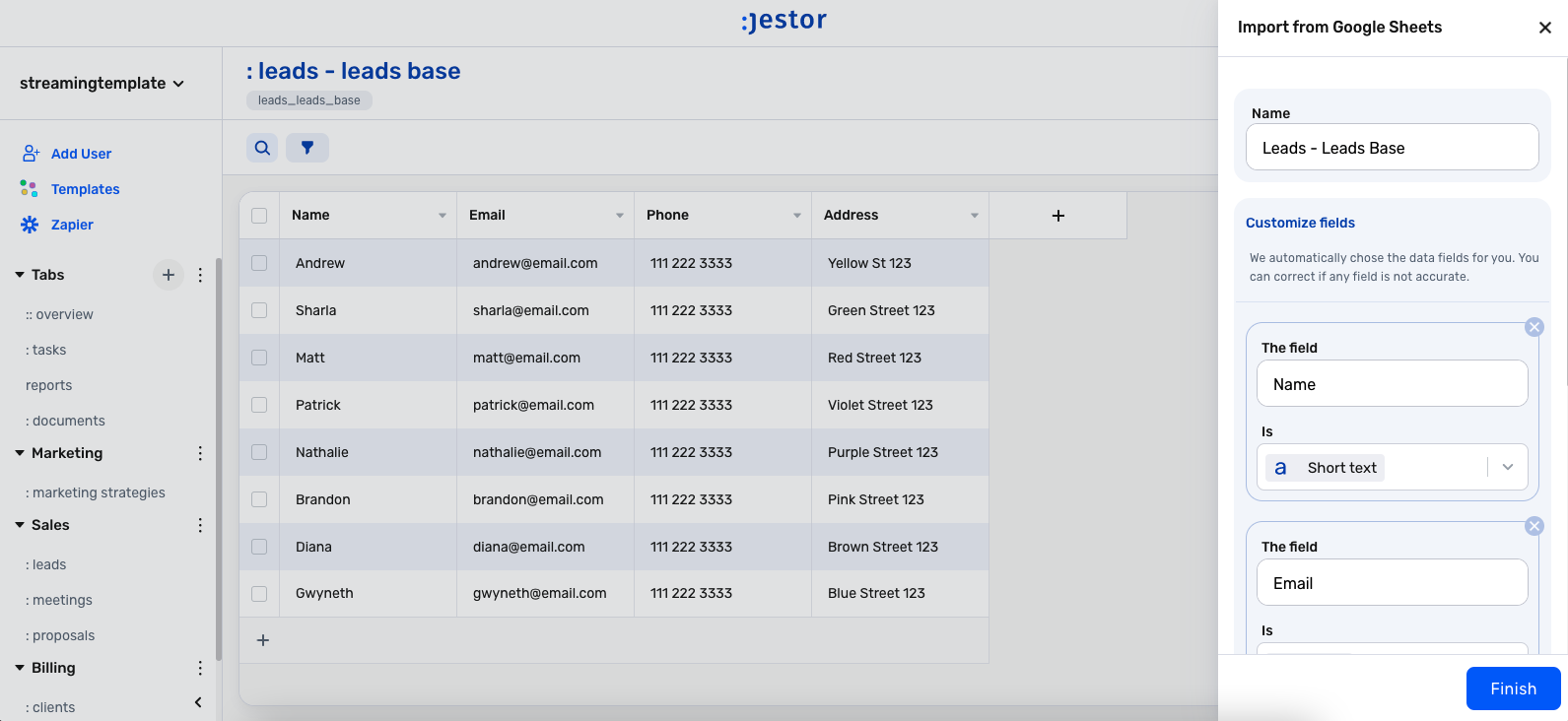Open Sales section options menu

pyautogui.click(x=200, y=525)
